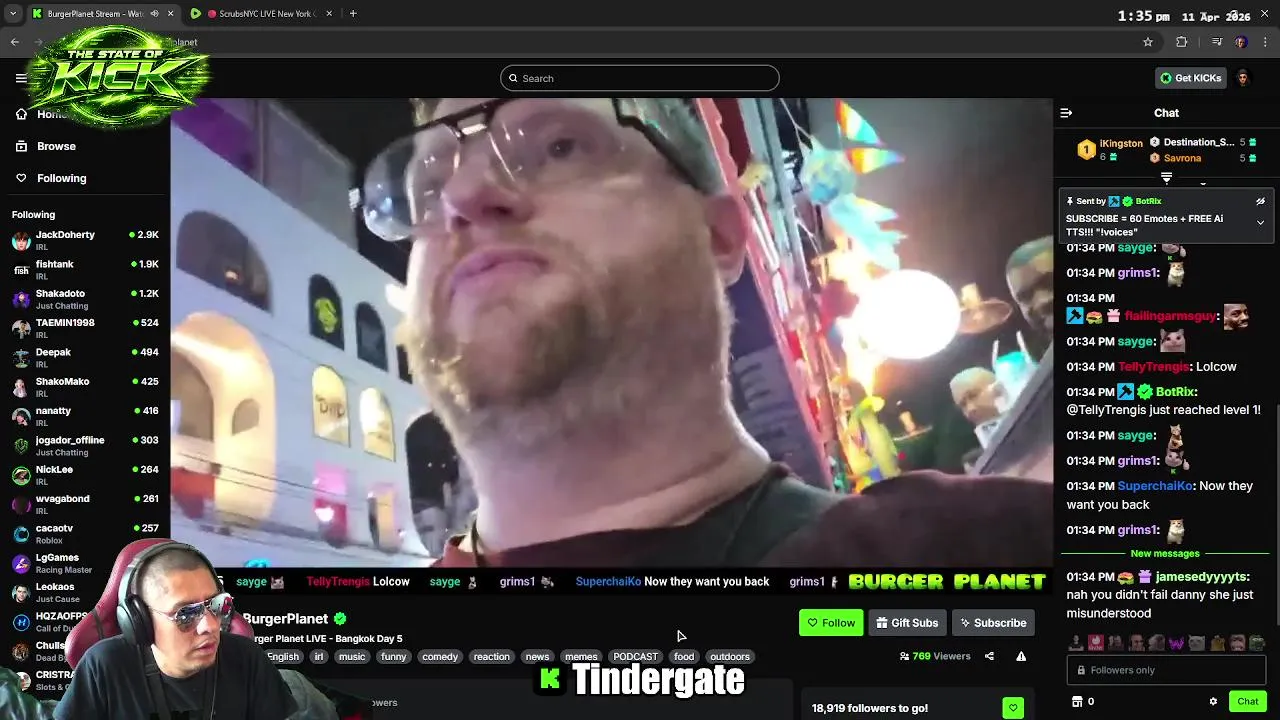Open wvagabond channel in sidebar
Image resolution: width=1280 pixels, height=720 pixels.
85,504
